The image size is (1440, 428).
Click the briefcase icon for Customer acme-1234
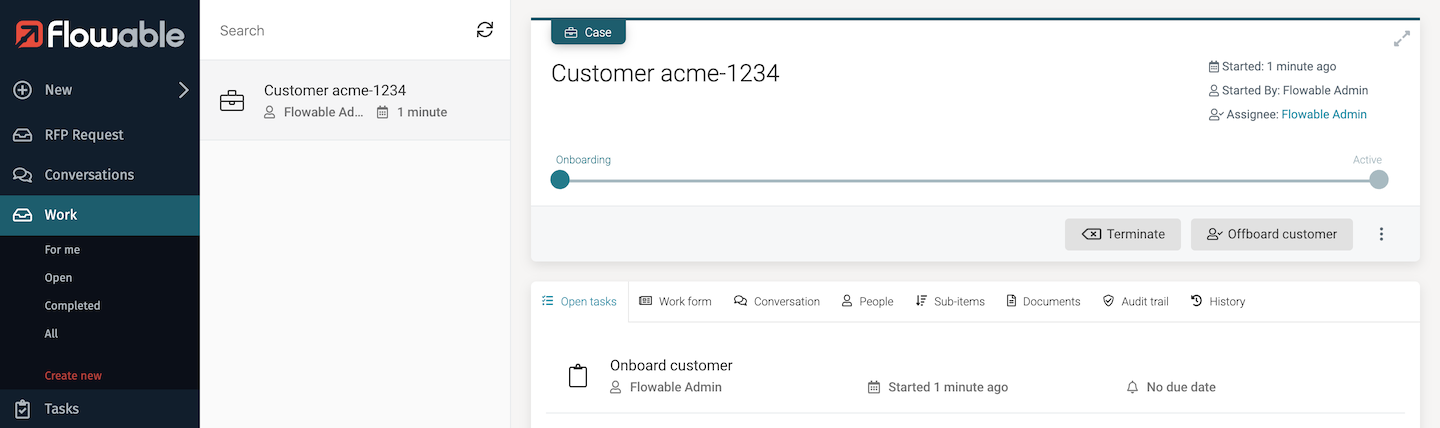coord(232,101)
